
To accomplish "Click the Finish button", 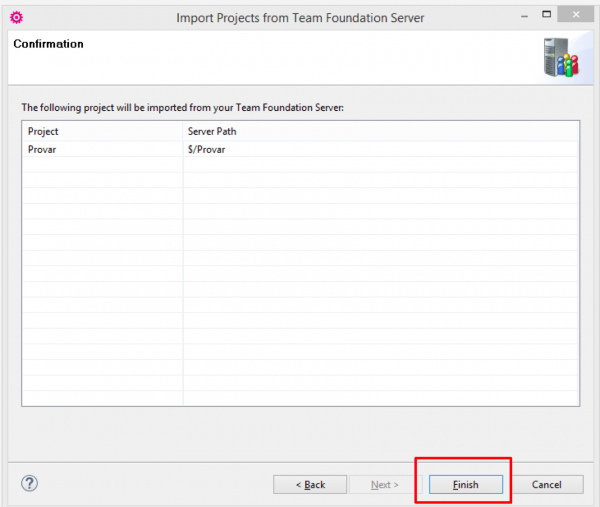I will pyautogui.click(x=466, y=484).
